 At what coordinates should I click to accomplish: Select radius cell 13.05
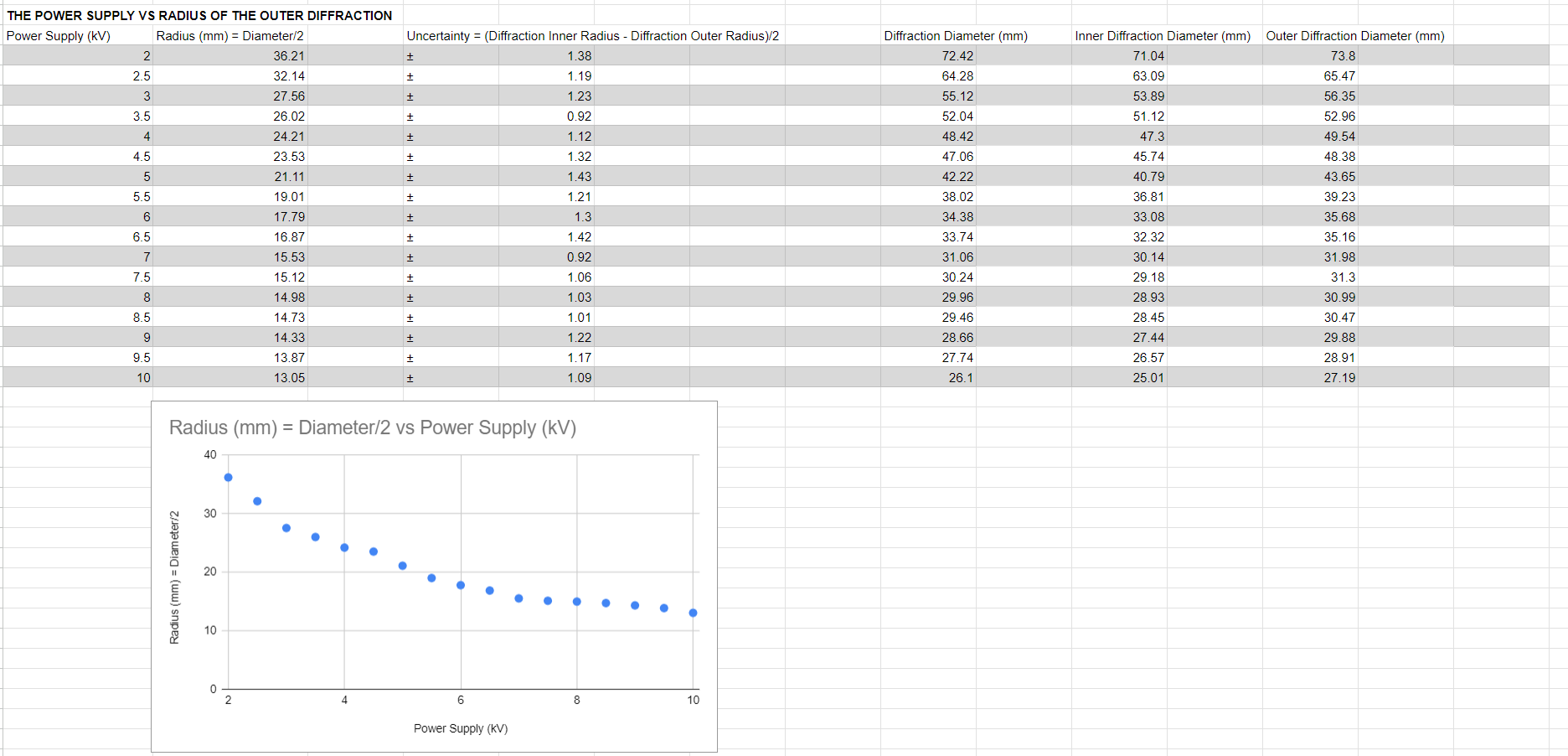pyautogui.click(x=289, y=377)
